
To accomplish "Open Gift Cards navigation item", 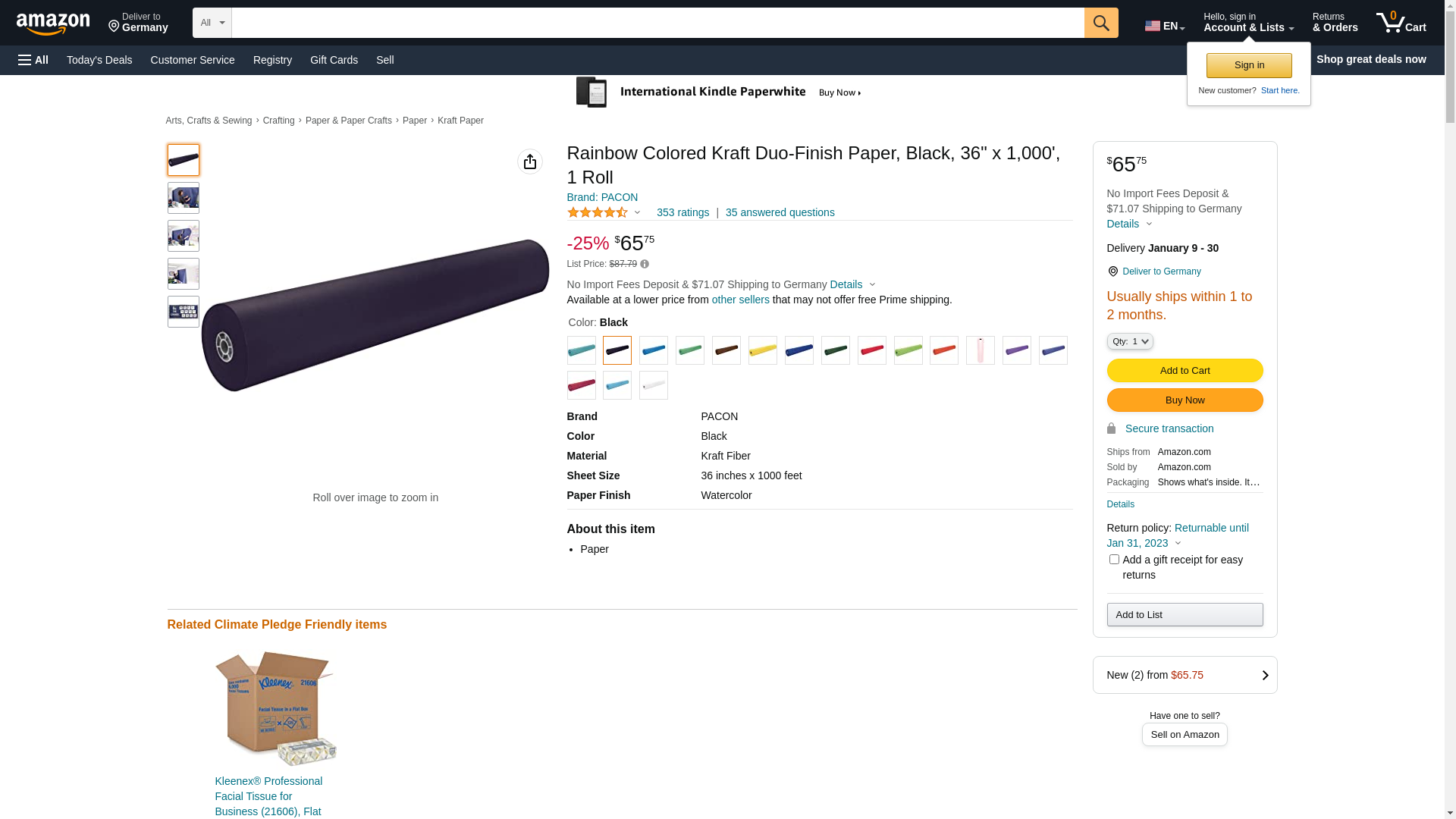I will (x=334, y=60).
